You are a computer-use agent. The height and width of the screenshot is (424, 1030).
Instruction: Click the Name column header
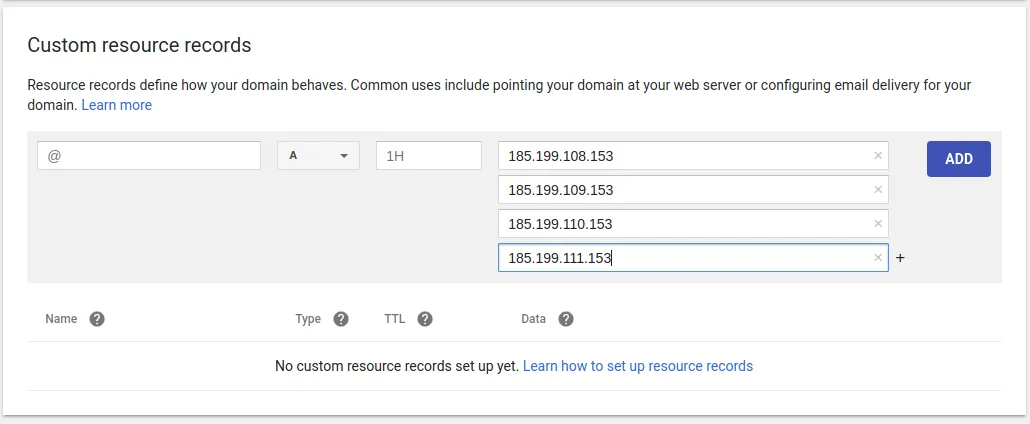click(x=61, y=319)
